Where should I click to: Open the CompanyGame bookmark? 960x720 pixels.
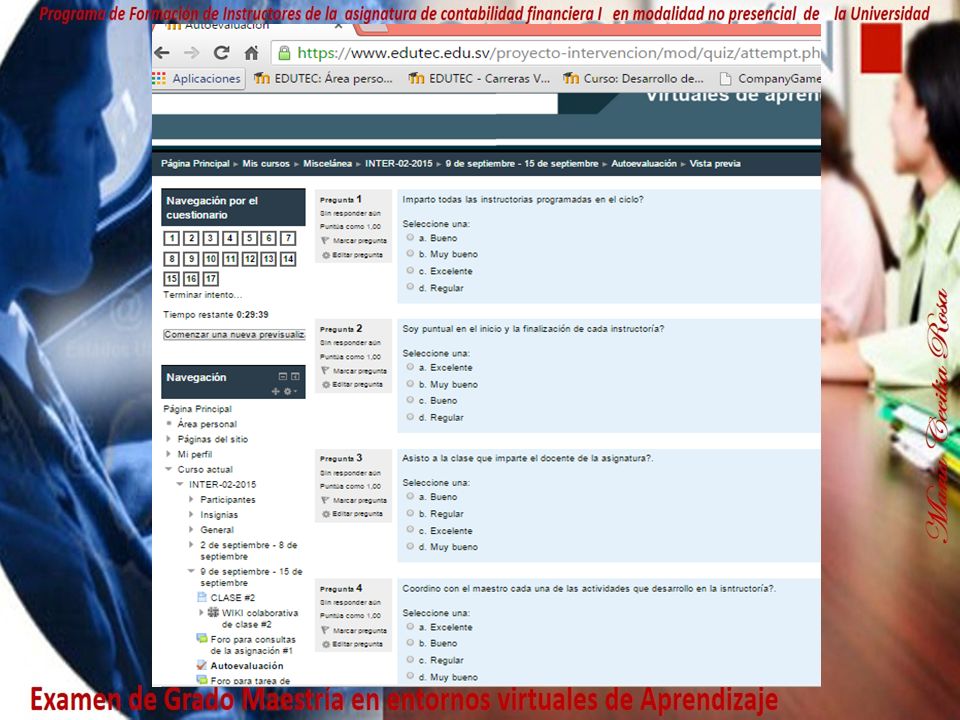pos(770,78)
